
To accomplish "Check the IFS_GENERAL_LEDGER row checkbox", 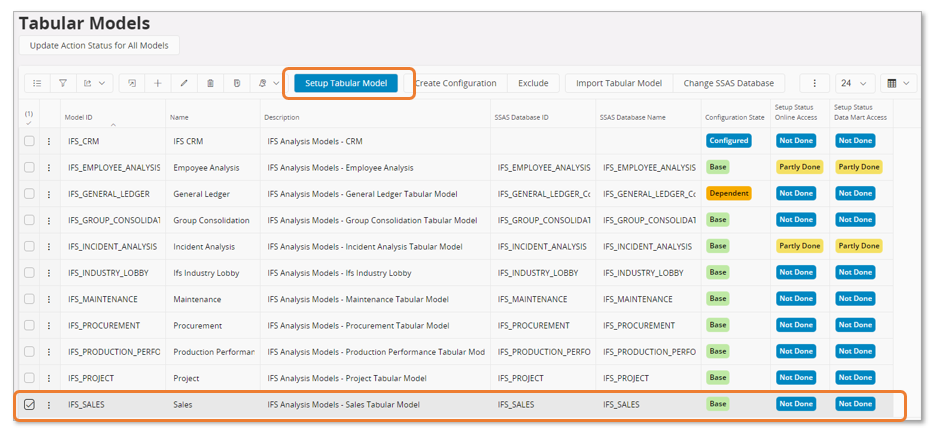I will tap(29, 193).
